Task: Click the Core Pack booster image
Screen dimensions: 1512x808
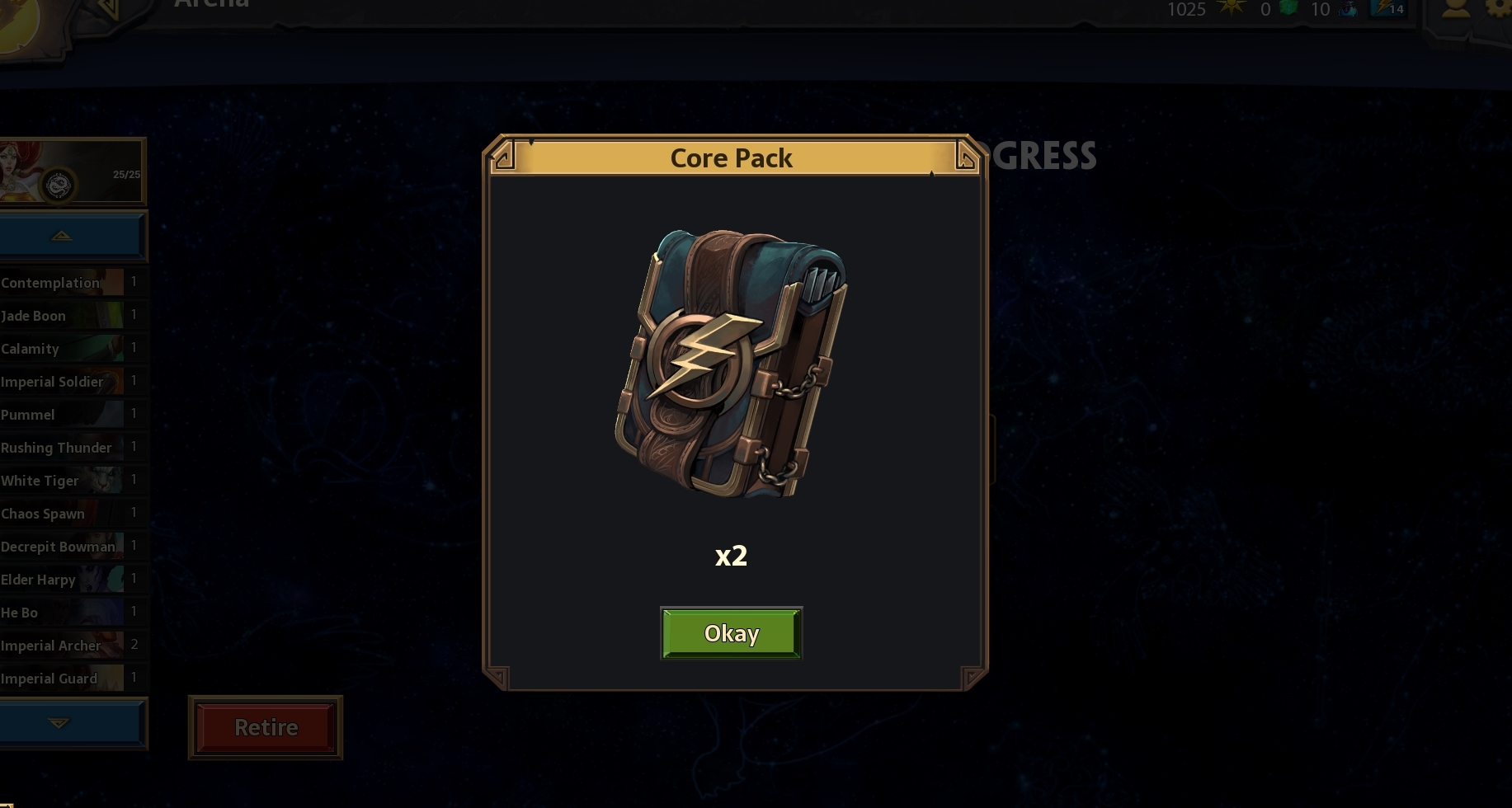Action: pyautogui.click(x=731, y=364)
